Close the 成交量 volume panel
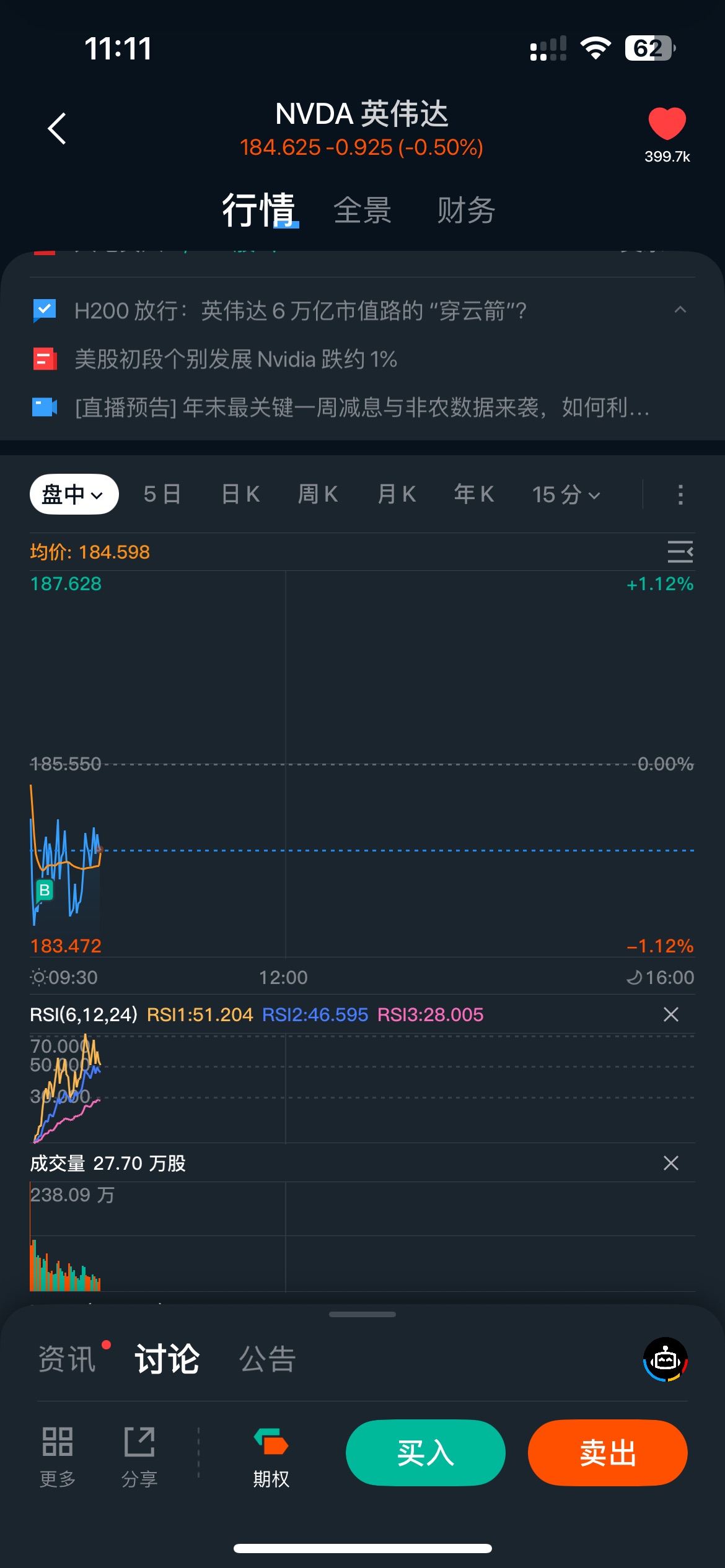The height and width of the screenshot is (1568, 725). click(670, 1163)
